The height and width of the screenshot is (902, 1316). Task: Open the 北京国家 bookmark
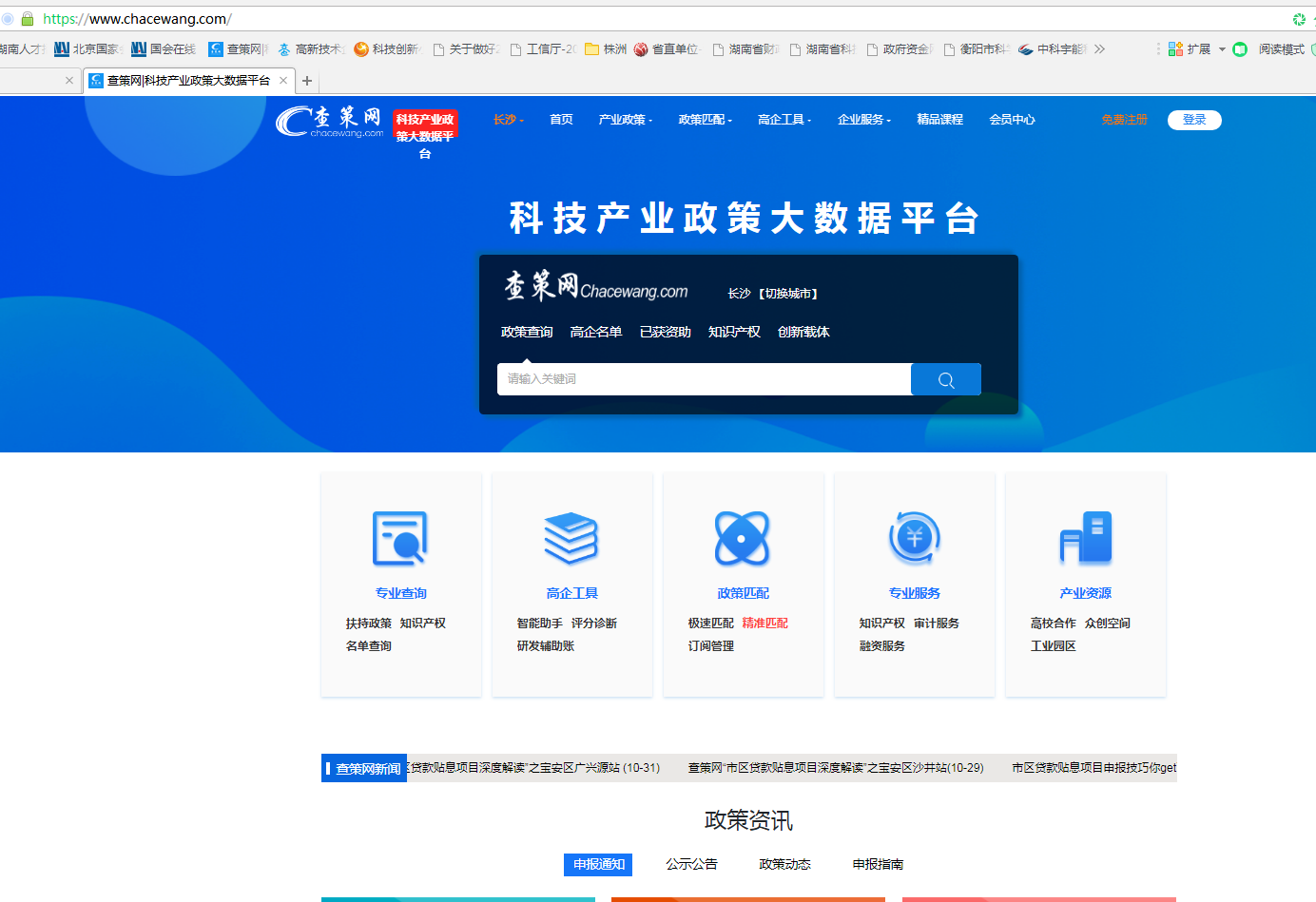pos(87,49)
